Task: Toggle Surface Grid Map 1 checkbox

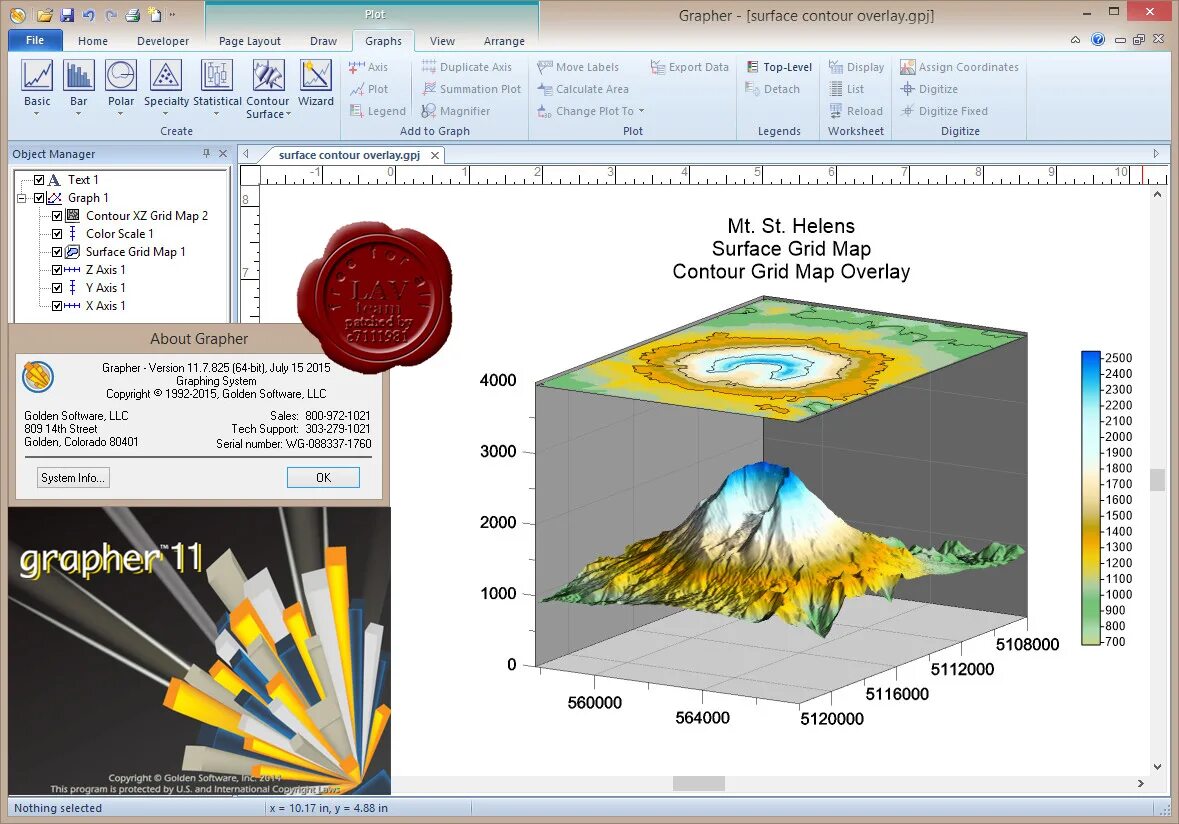Action: click(57, 252)
